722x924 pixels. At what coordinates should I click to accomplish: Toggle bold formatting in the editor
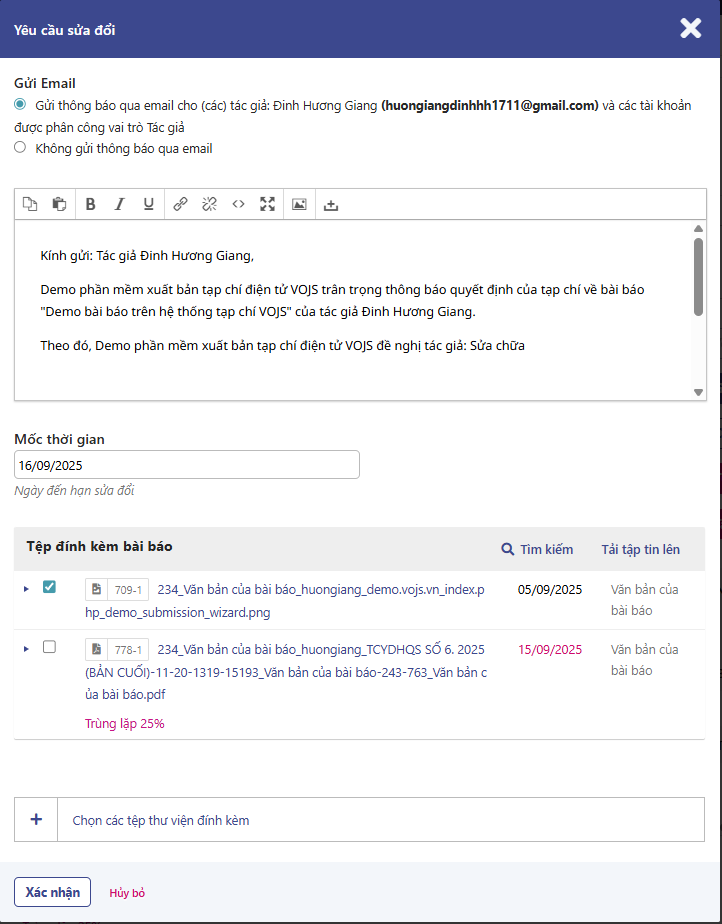[x=90, y=204]
